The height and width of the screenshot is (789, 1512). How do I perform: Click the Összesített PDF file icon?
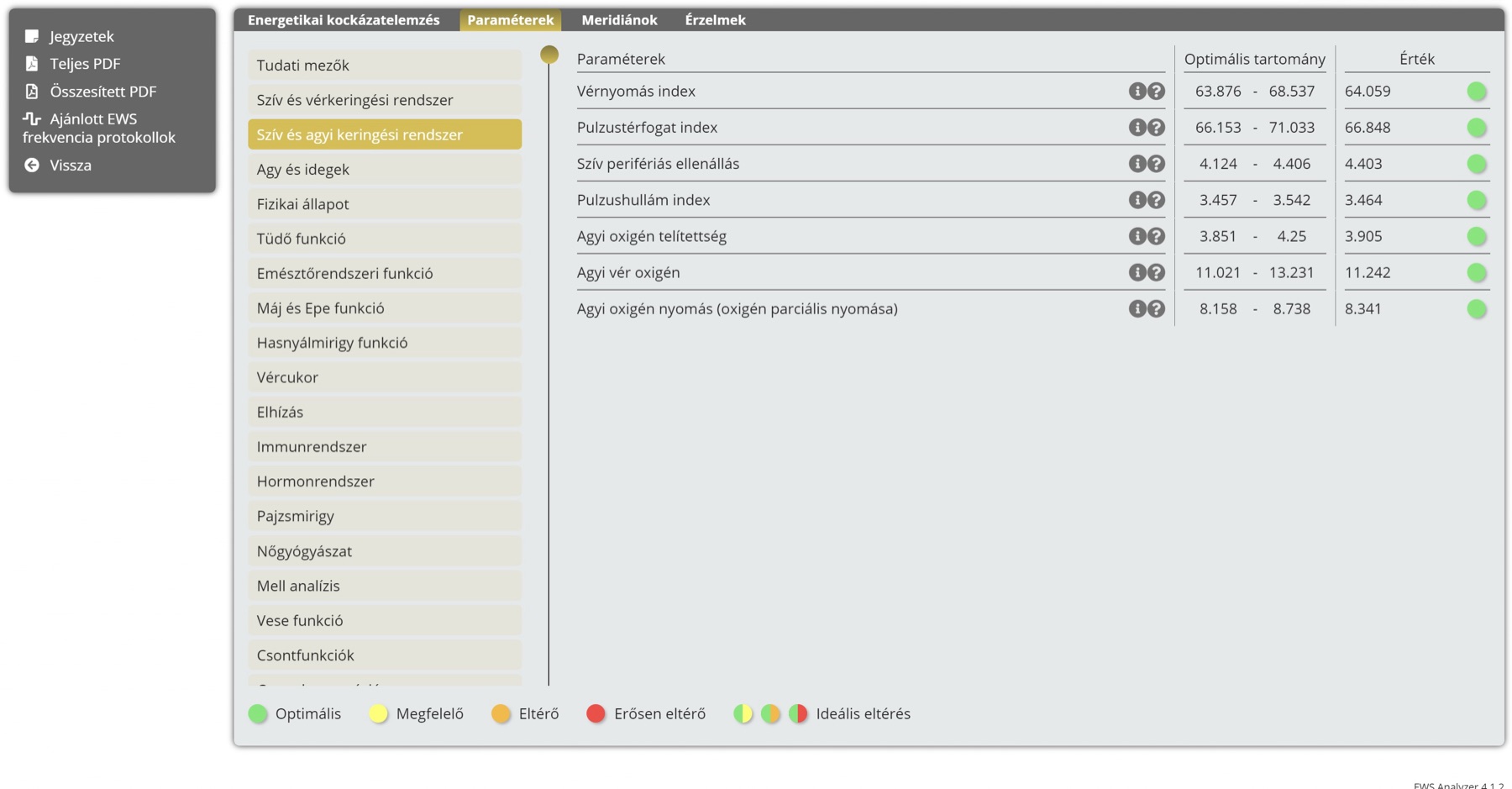pyautogui.click(x=32, y=92)
